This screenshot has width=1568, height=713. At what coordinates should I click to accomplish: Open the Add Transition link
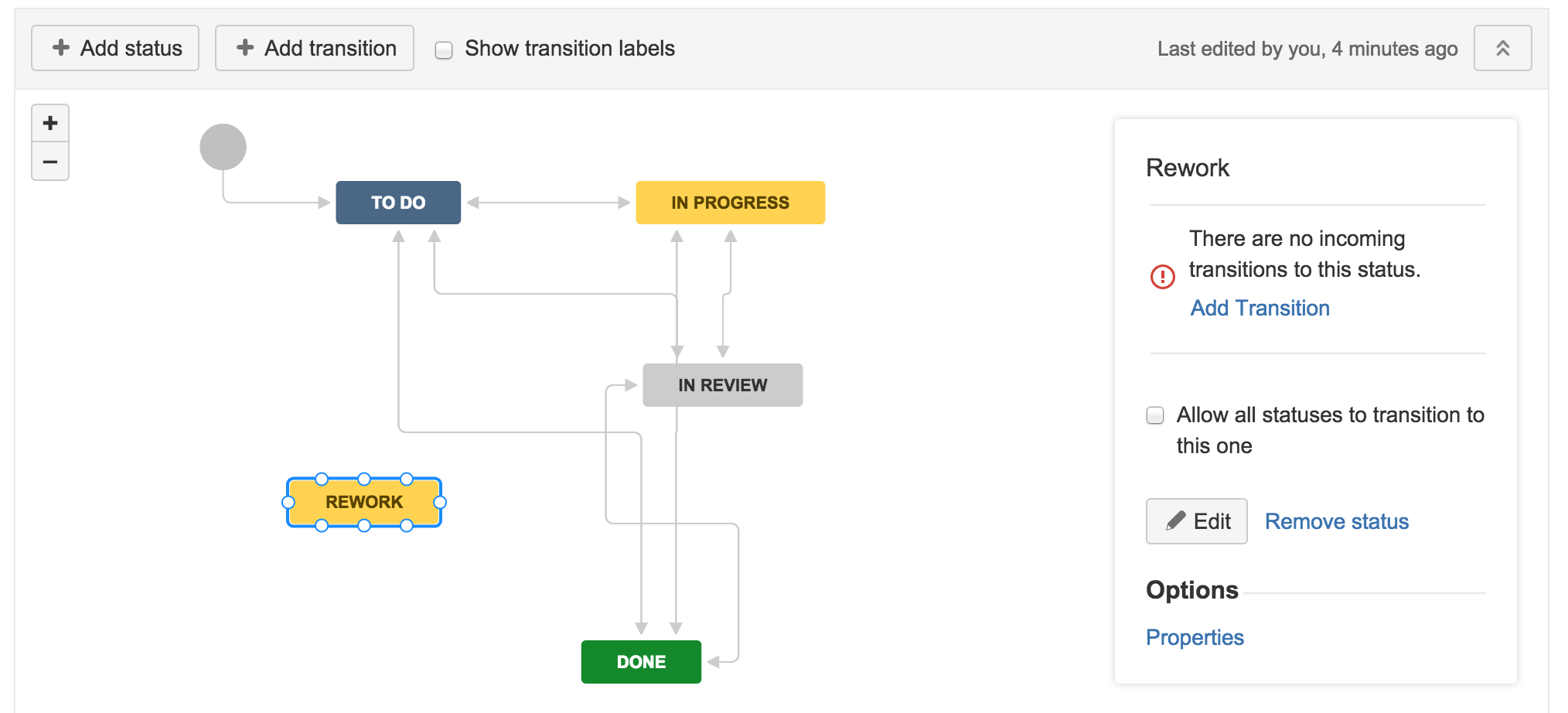1260,308
